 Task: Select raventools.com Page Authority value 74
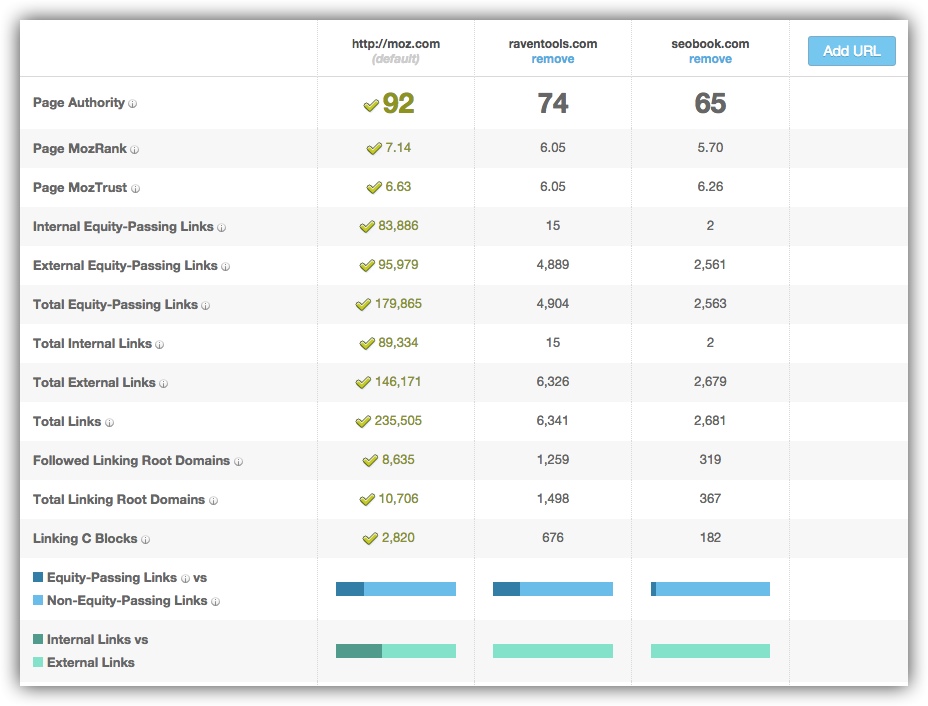click(x=553, y=104)
